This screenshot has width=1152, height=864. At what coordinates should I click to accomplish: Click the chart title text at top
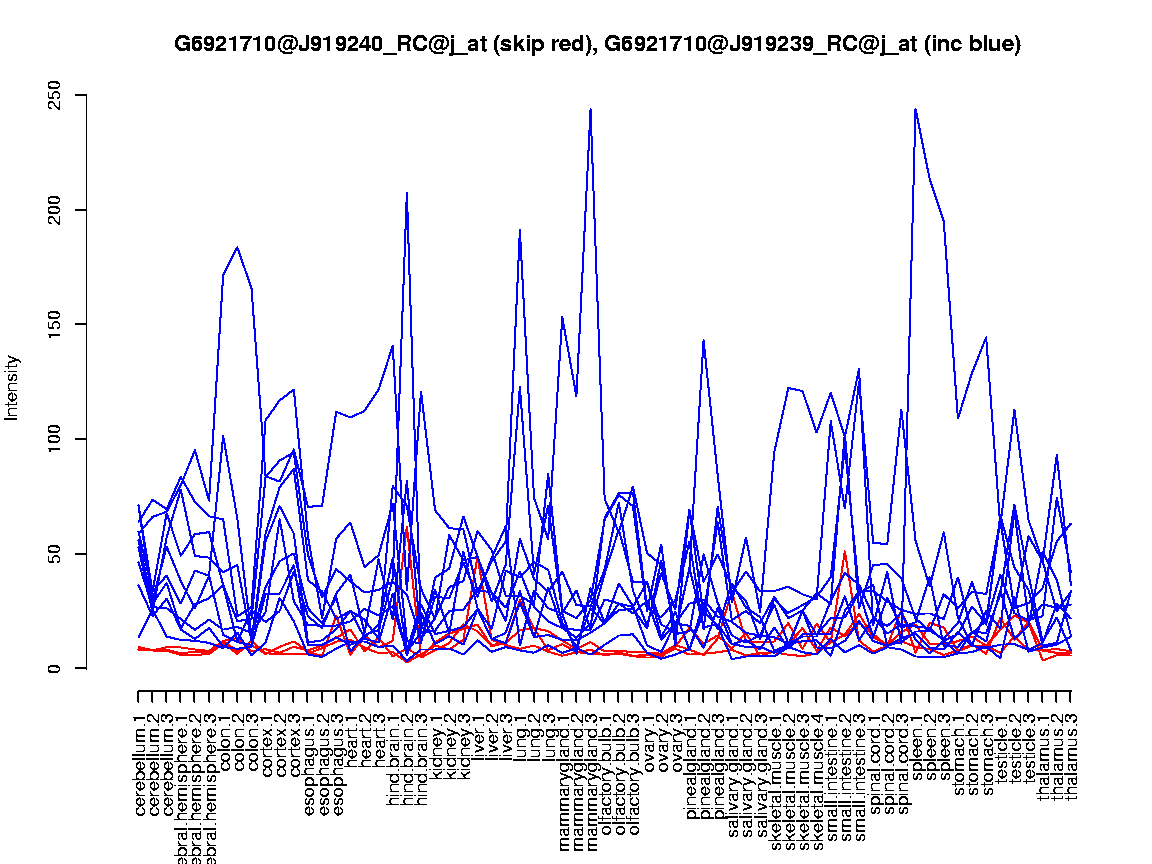[x=597, y=44]
